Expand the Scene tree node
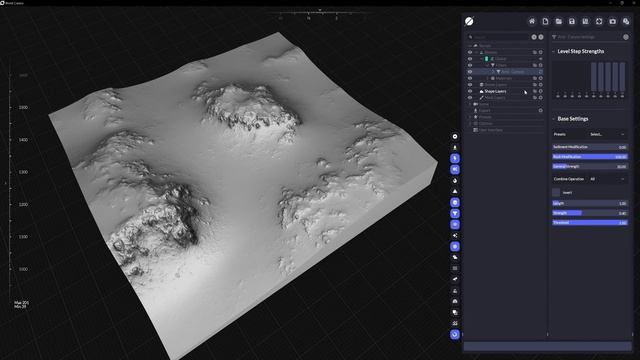640x360 pixels. (470, 104)
